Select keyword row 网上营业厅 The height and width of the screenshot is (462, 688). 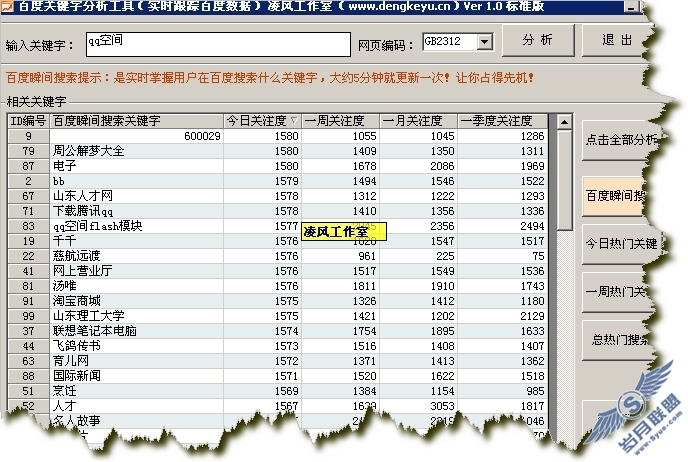(x=277, y=271)
